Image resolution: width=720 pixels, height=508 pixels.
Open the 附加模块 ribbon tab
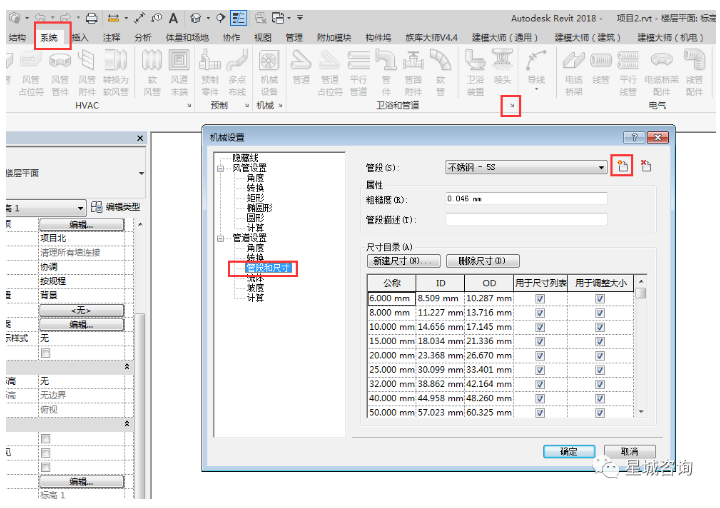(x=334, y=37)
